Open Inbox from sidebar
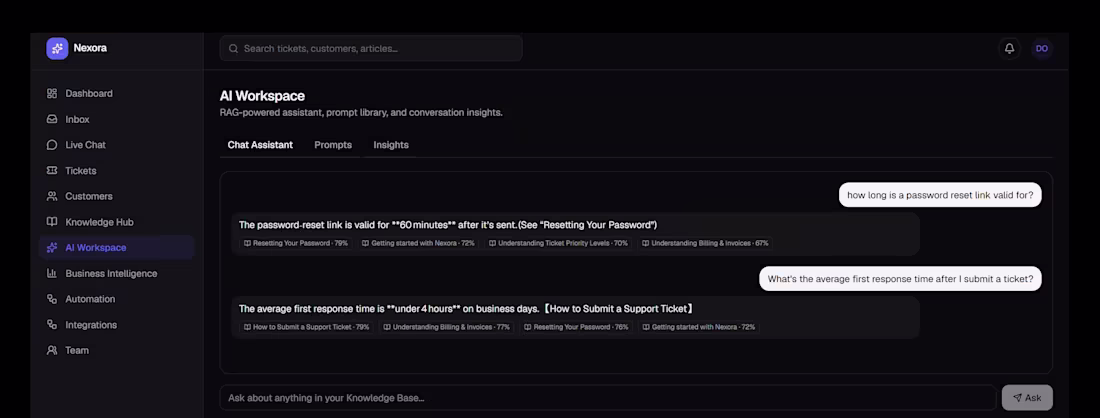The width and height of the screenshot is (1100, 418). 116,119
